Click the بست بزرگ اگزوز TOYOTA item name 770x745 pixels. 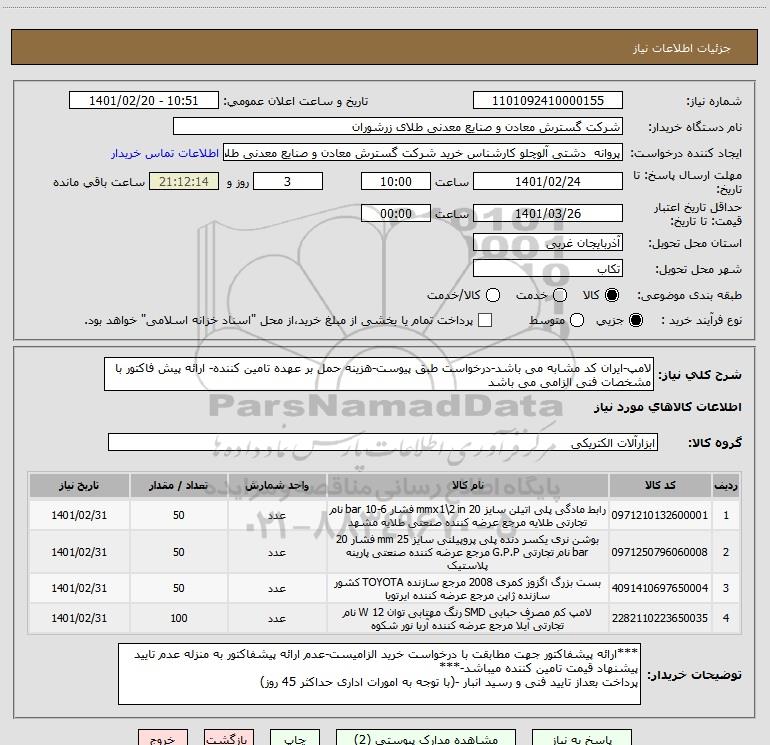[x=468, y=589]
